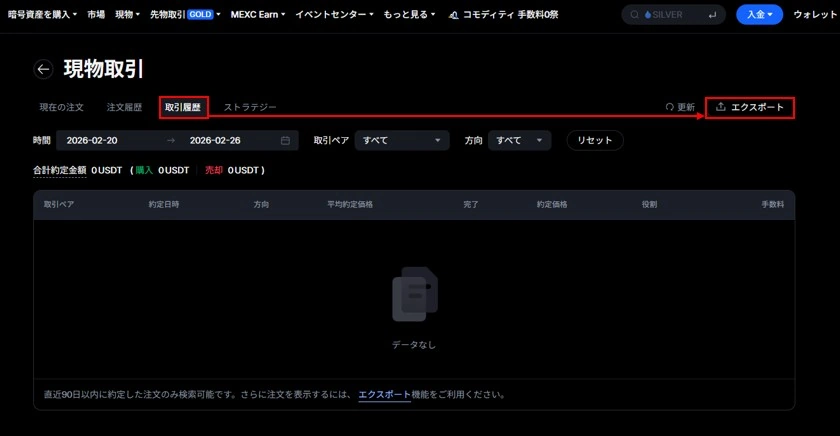This screenshot has height=436, width=840.
Task: Click the 役割 column header
Action: [x=649, y=205]
